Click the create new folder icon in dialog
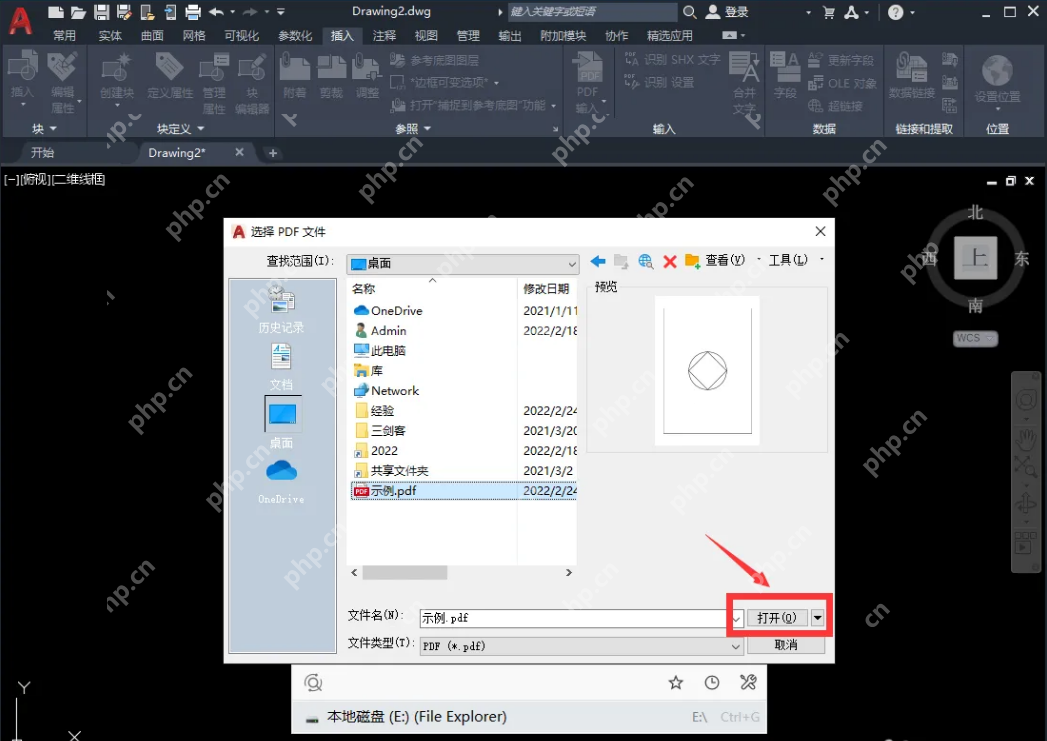The image size is (1047, 741). point(692,261)
